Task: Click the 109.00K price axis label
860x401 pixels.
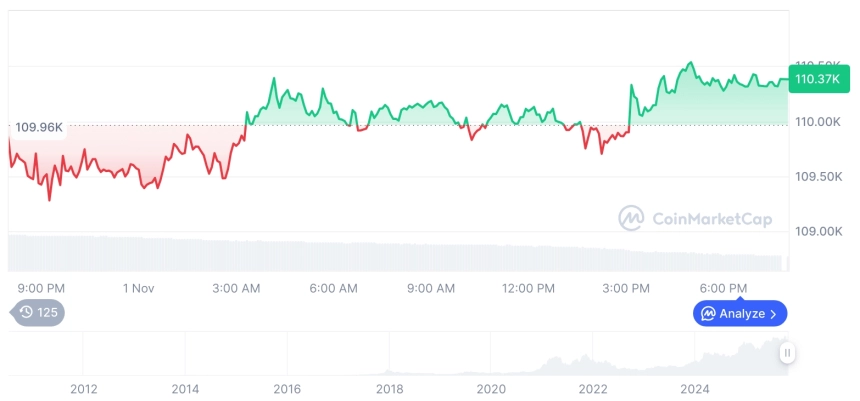Action: coord(817,231)
